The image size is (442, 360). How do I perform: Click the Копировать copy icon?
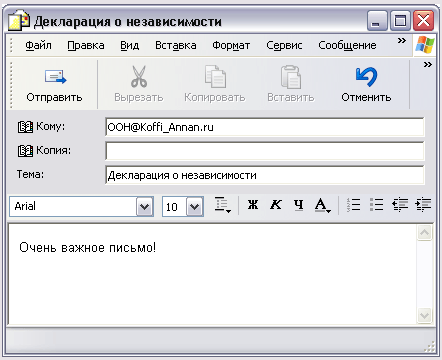pyautogui.click(x=215, y=77)
